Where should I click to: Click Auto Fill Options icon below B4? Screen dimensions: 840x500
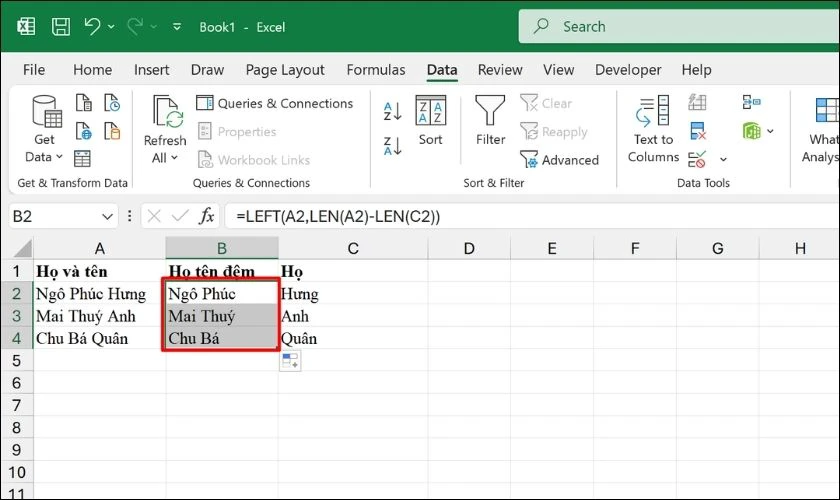pyautogui.click(x=291, y=361)
